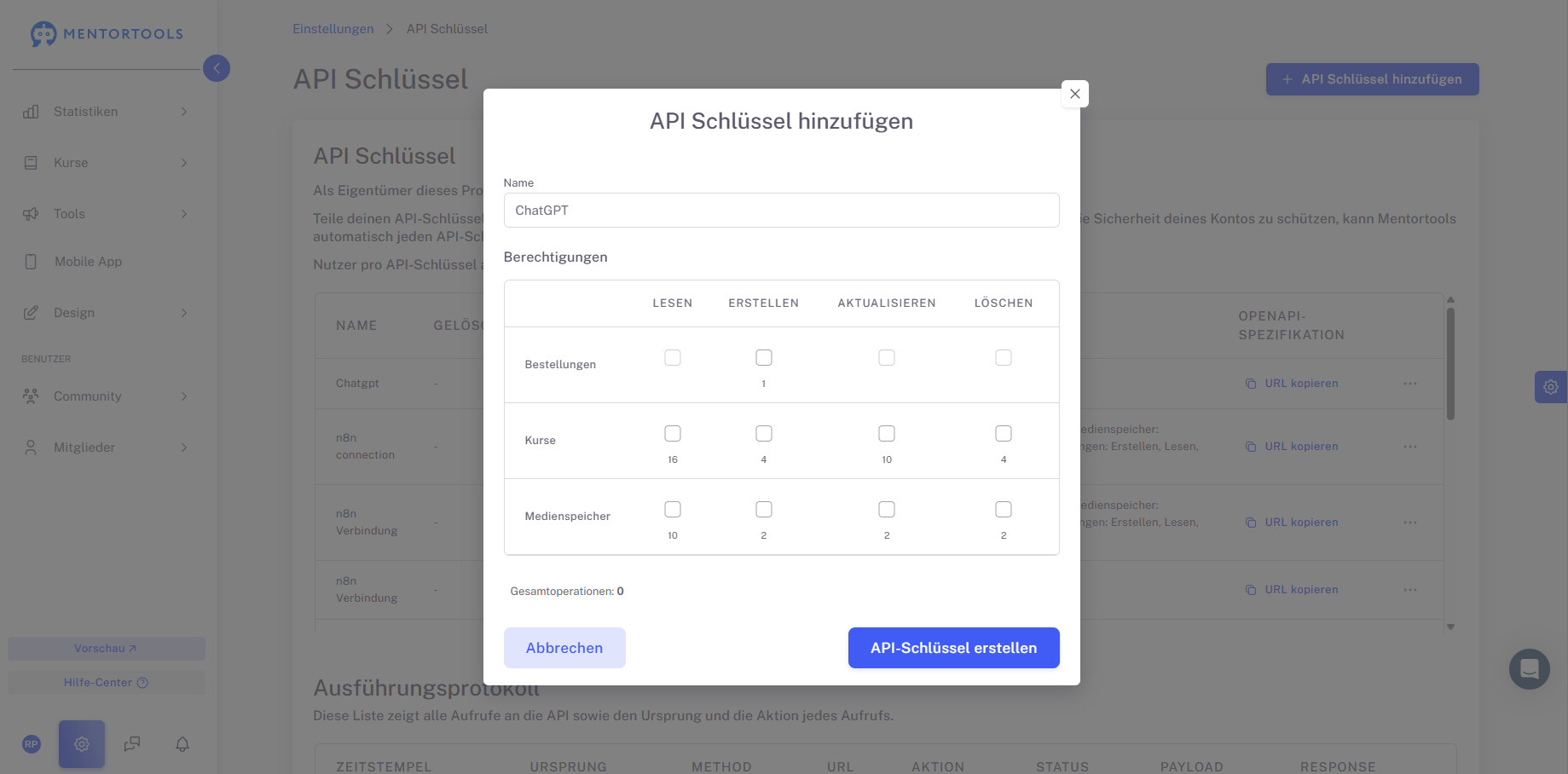The image size is (1568, 774).
Task: Tick Löschen checkbox for Medienspeicher
Action: click(1004, 510)
